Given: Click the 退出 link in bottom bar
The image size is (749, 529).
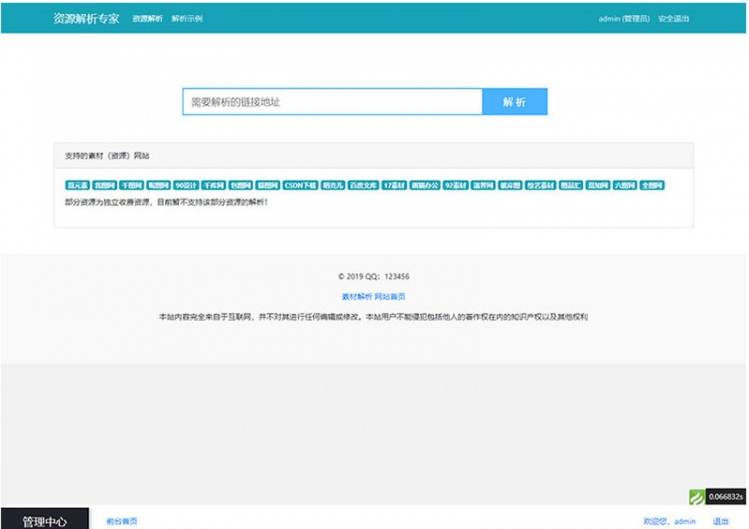Looking at the screenshot, I should (x=721, y=521).
